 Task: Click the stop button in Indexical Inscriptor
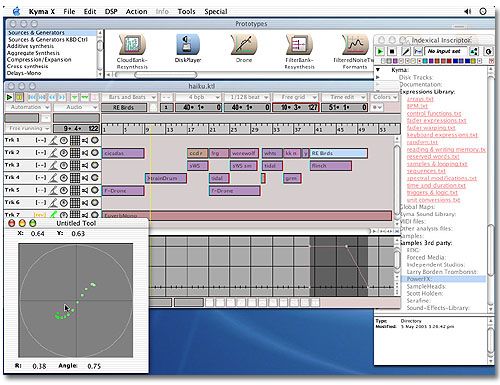tap(392, 51)
